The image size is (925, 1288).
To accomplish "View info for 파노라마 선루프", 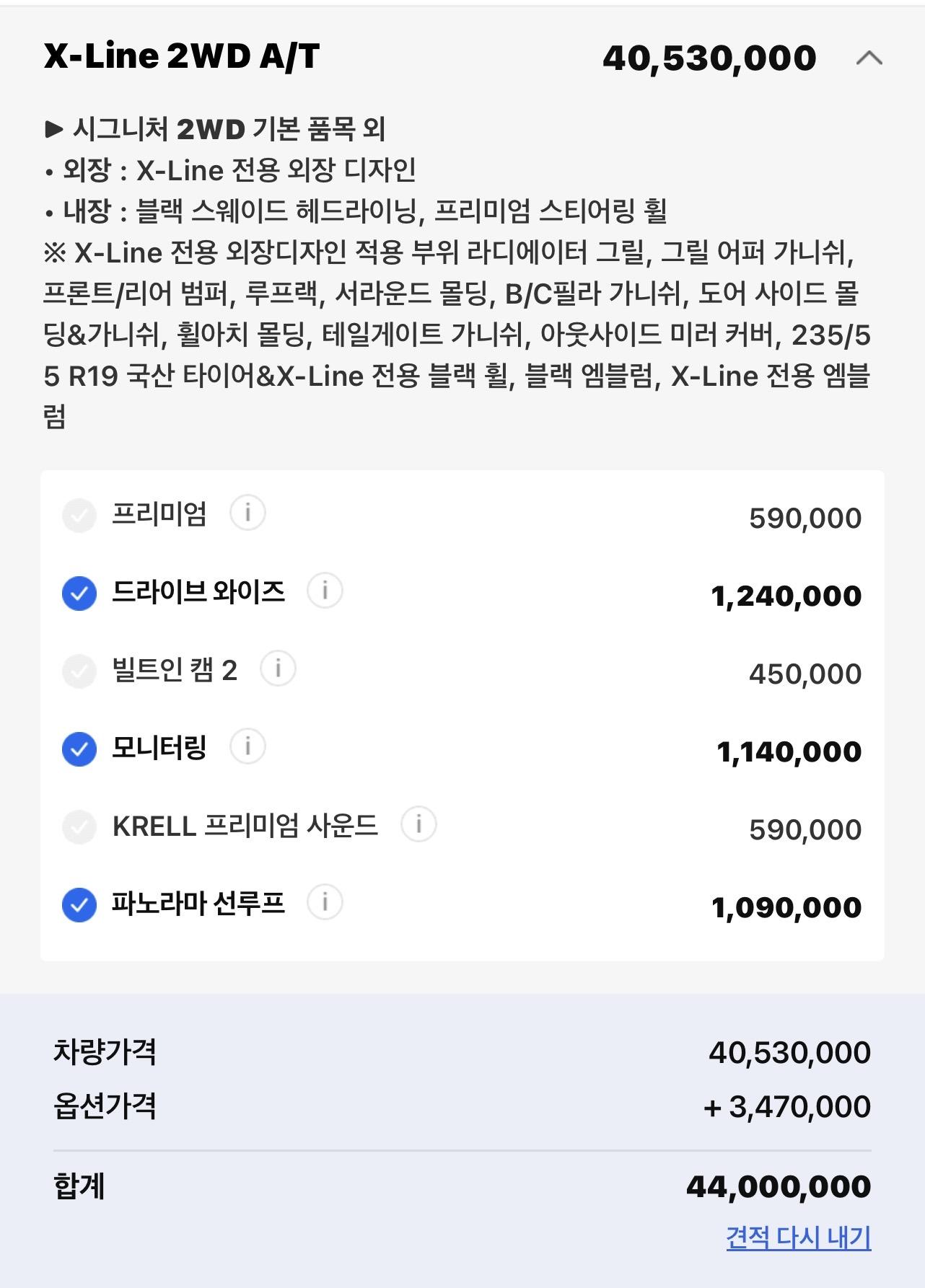I will [325, 903].
